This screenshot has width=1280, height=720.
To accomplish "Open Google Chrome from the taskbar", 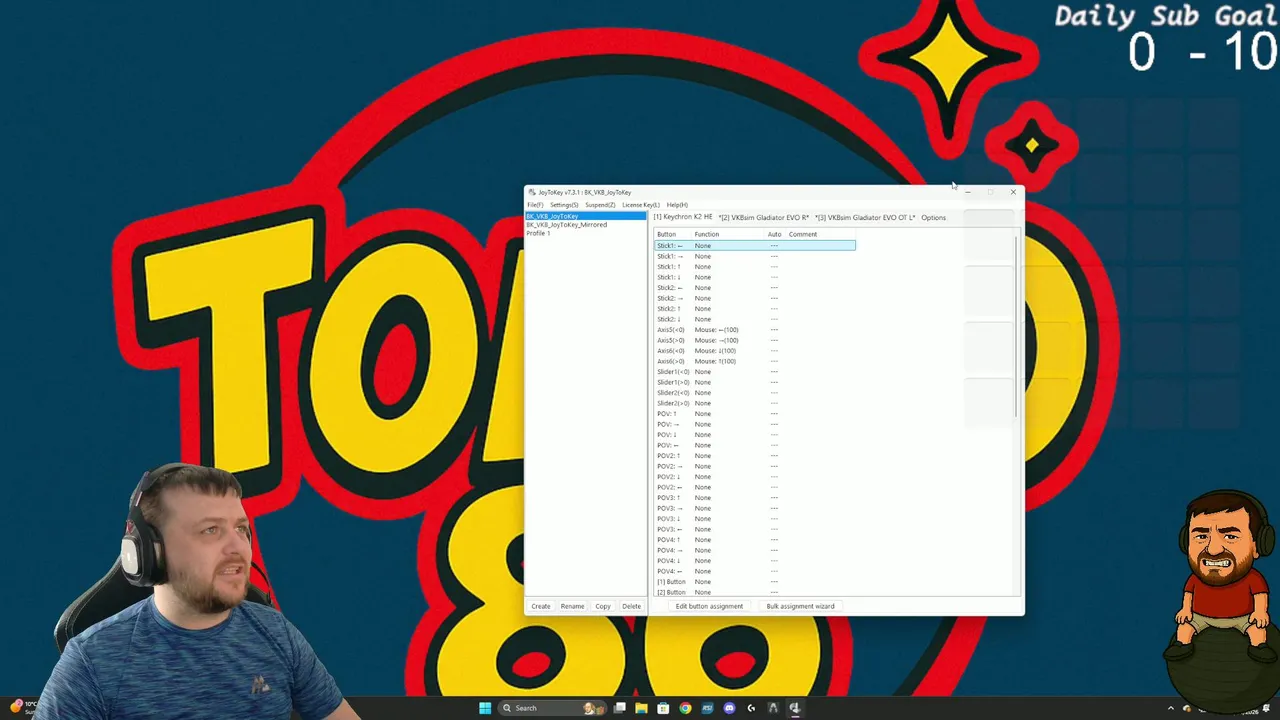I will pyautogui.click(x=685, y=708).
